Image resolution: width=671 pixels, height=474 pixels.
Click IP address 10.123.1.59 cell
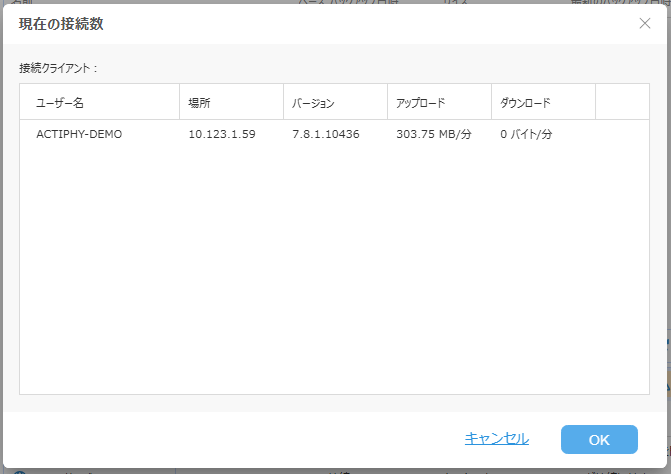point(222,134)
